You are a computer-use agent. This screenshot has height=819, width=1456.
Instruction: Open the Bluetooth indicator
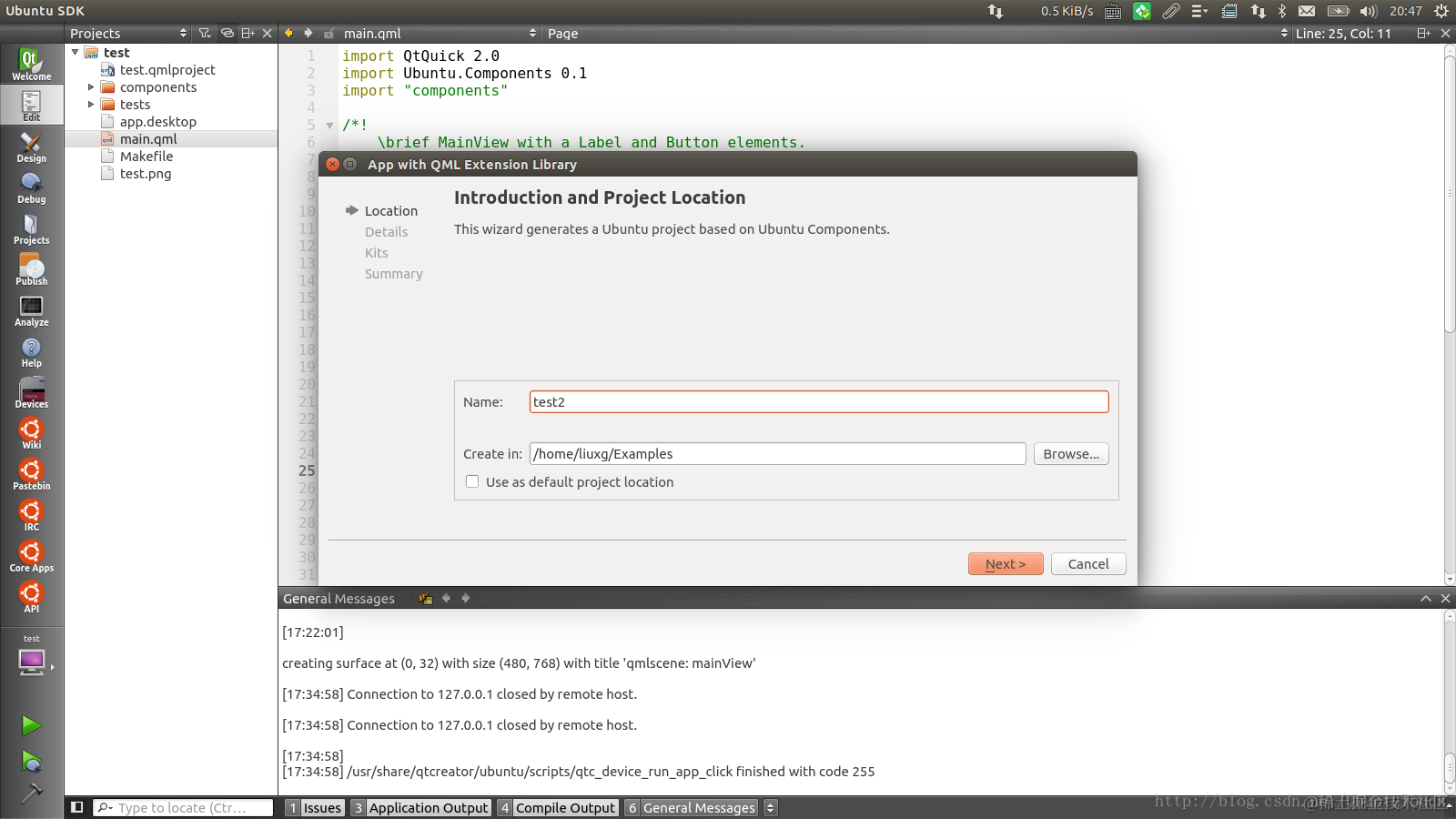point(1282,11)
